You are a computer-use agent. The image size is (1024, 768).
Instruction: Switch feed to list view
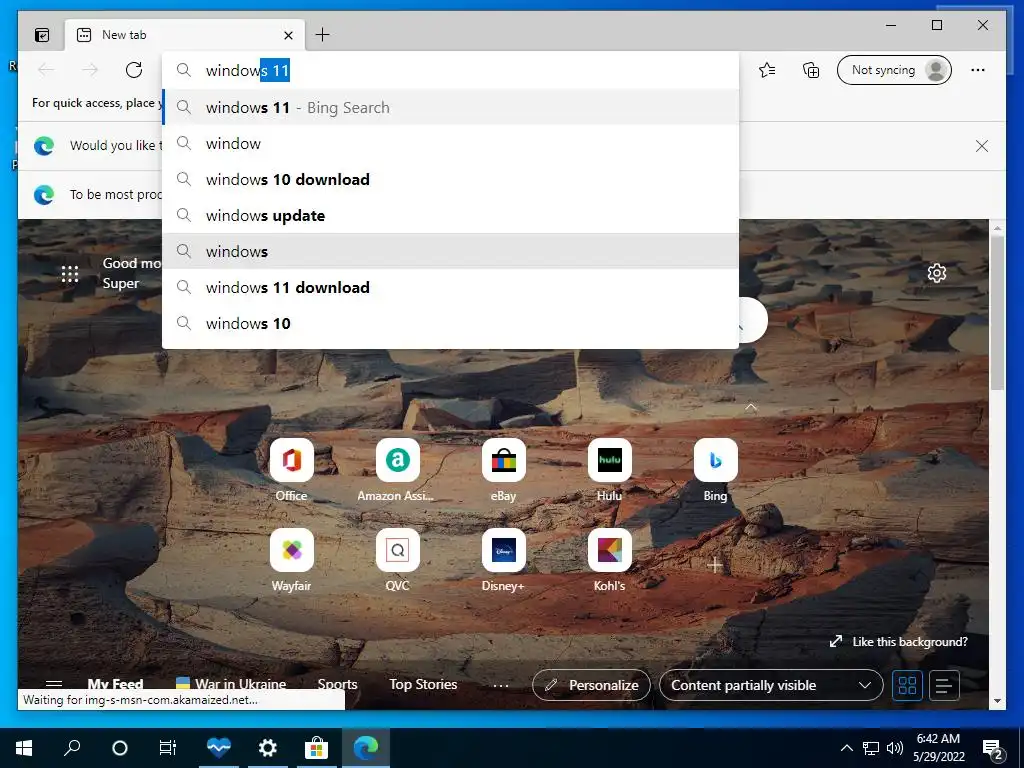coord(944,685)
